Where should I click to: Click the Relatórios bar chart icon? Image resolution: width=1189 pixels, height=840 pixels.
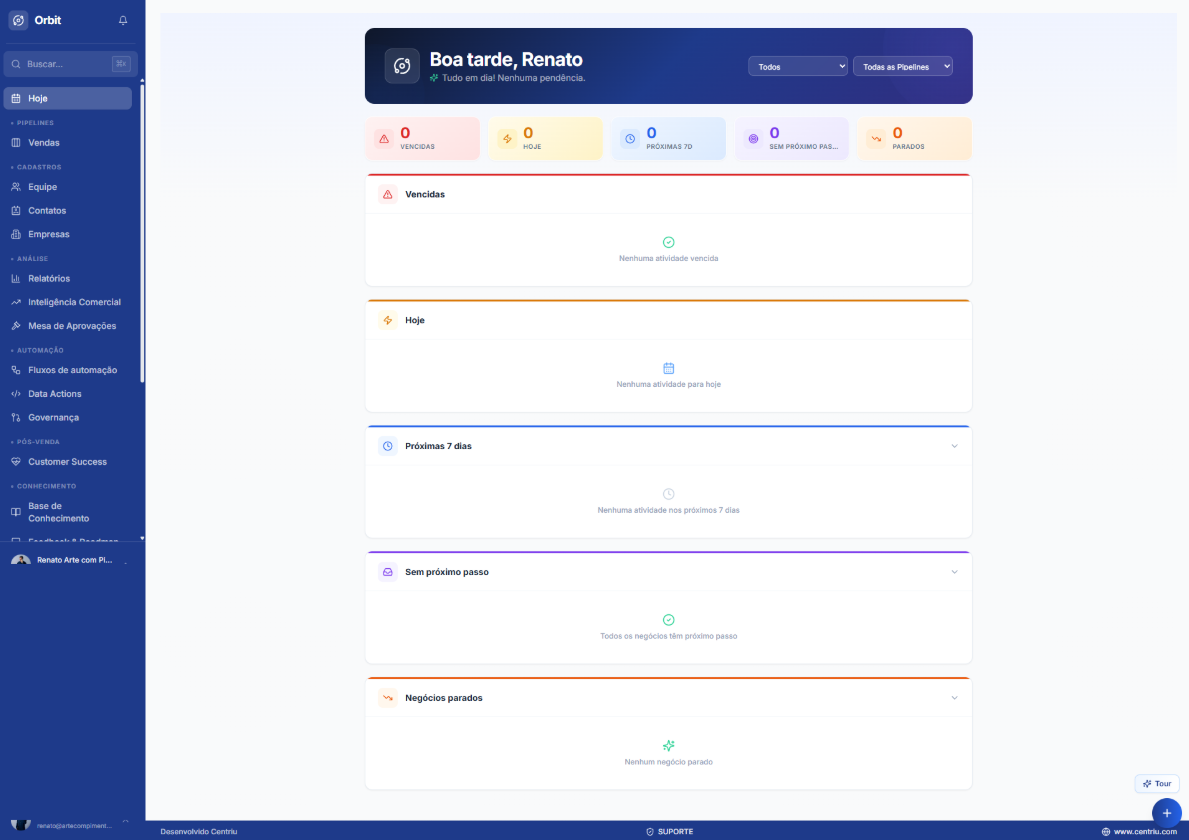(16, 279)
